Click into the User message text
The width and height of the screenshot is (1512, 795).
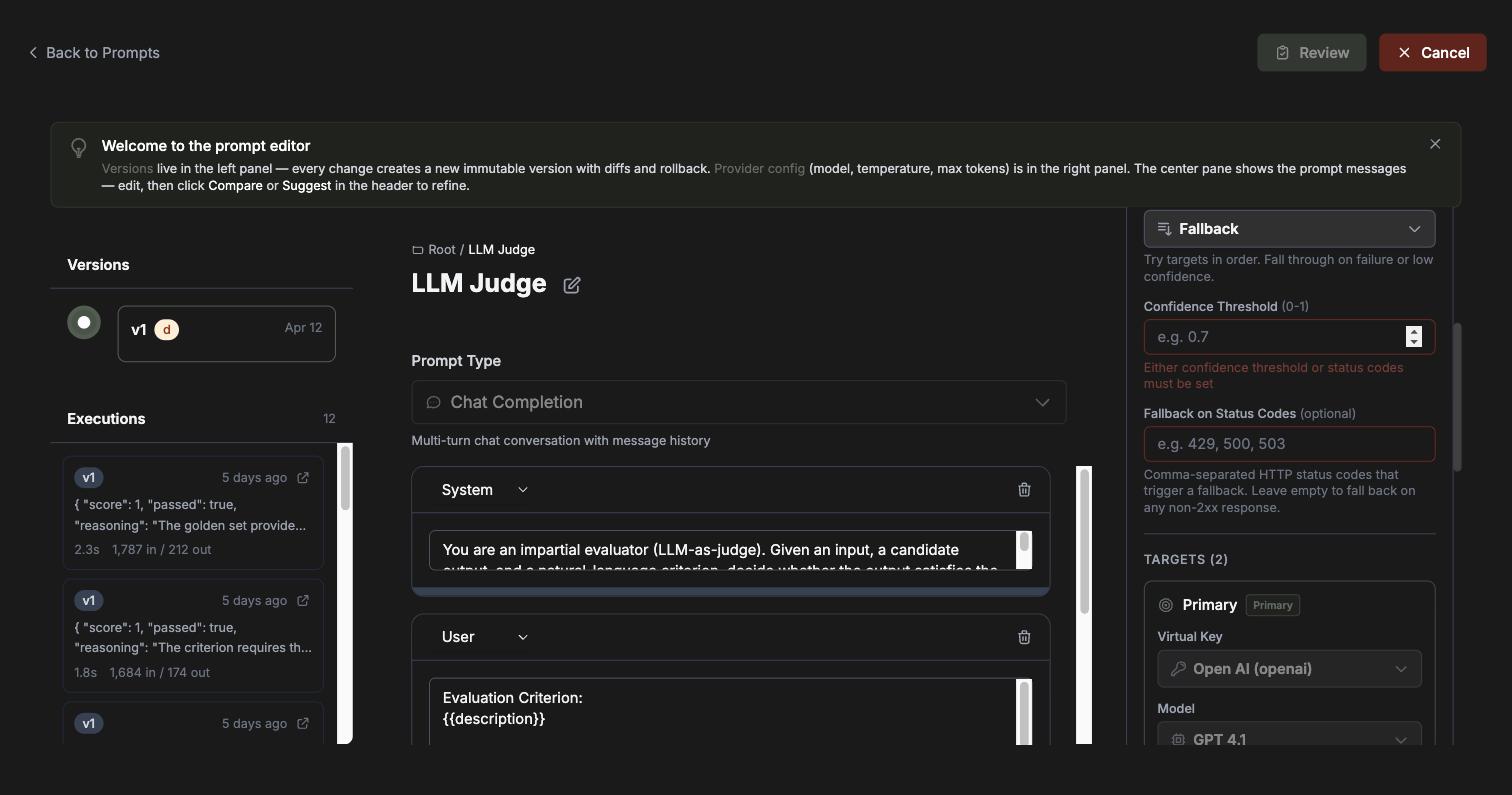(x=722, y=712)
